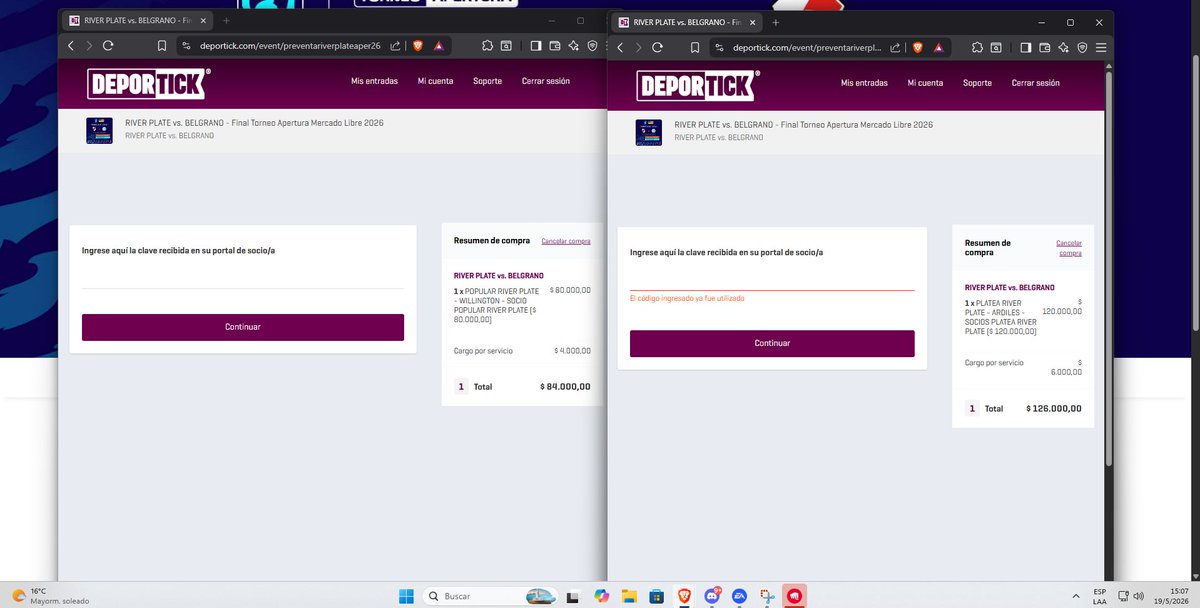Open Mi cuenta in the right window
1200x608 pixels.
(925, 83)
